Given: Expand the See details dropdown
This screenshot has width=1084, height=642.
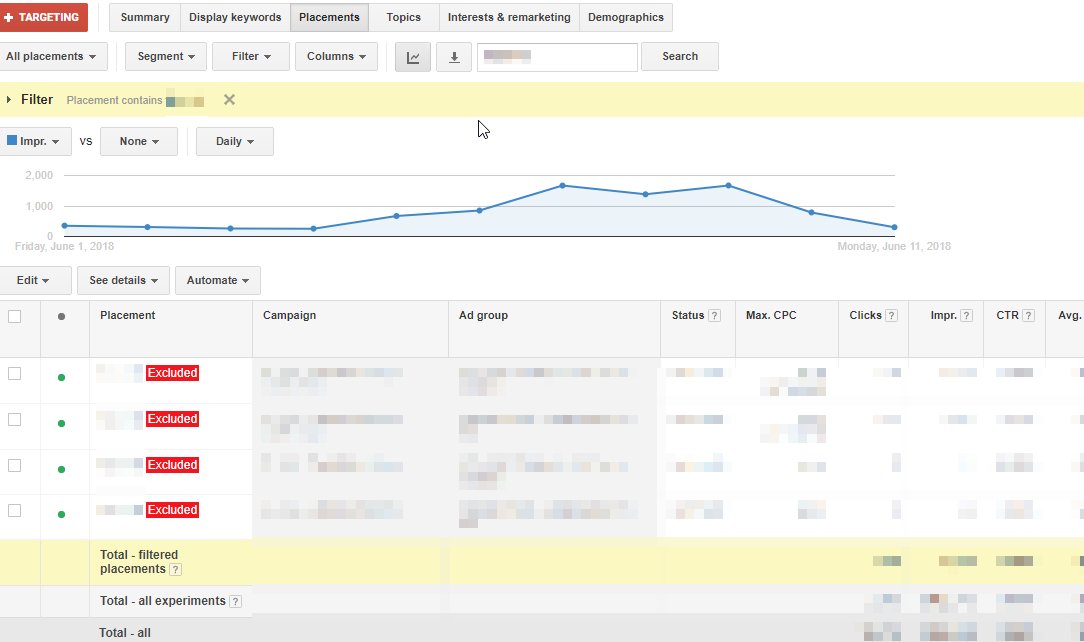Looking at the screenshot, I should [124, 281].
